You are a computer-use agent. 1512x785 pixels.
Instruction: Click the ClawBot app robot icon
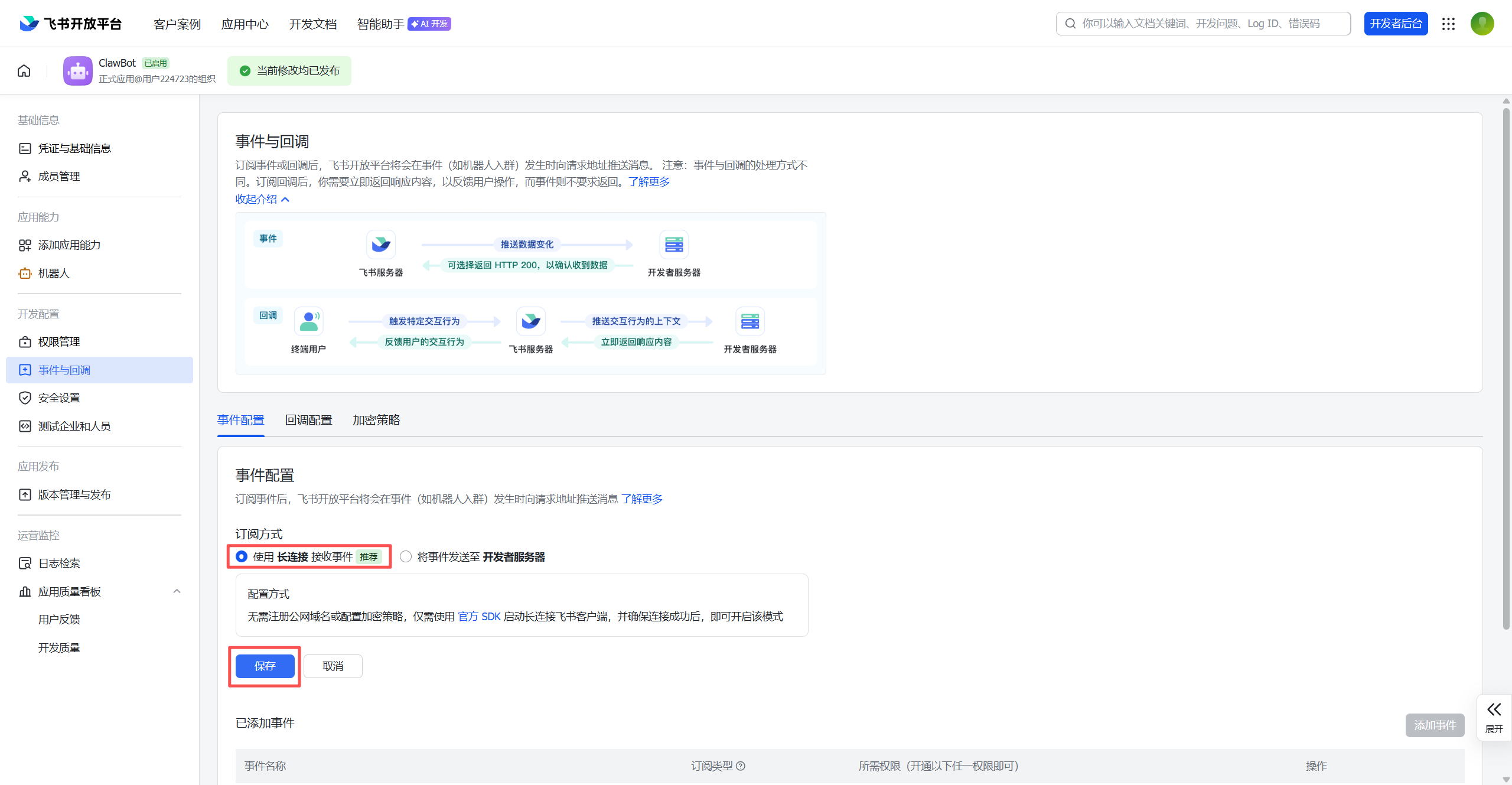[x=78, y=71]
